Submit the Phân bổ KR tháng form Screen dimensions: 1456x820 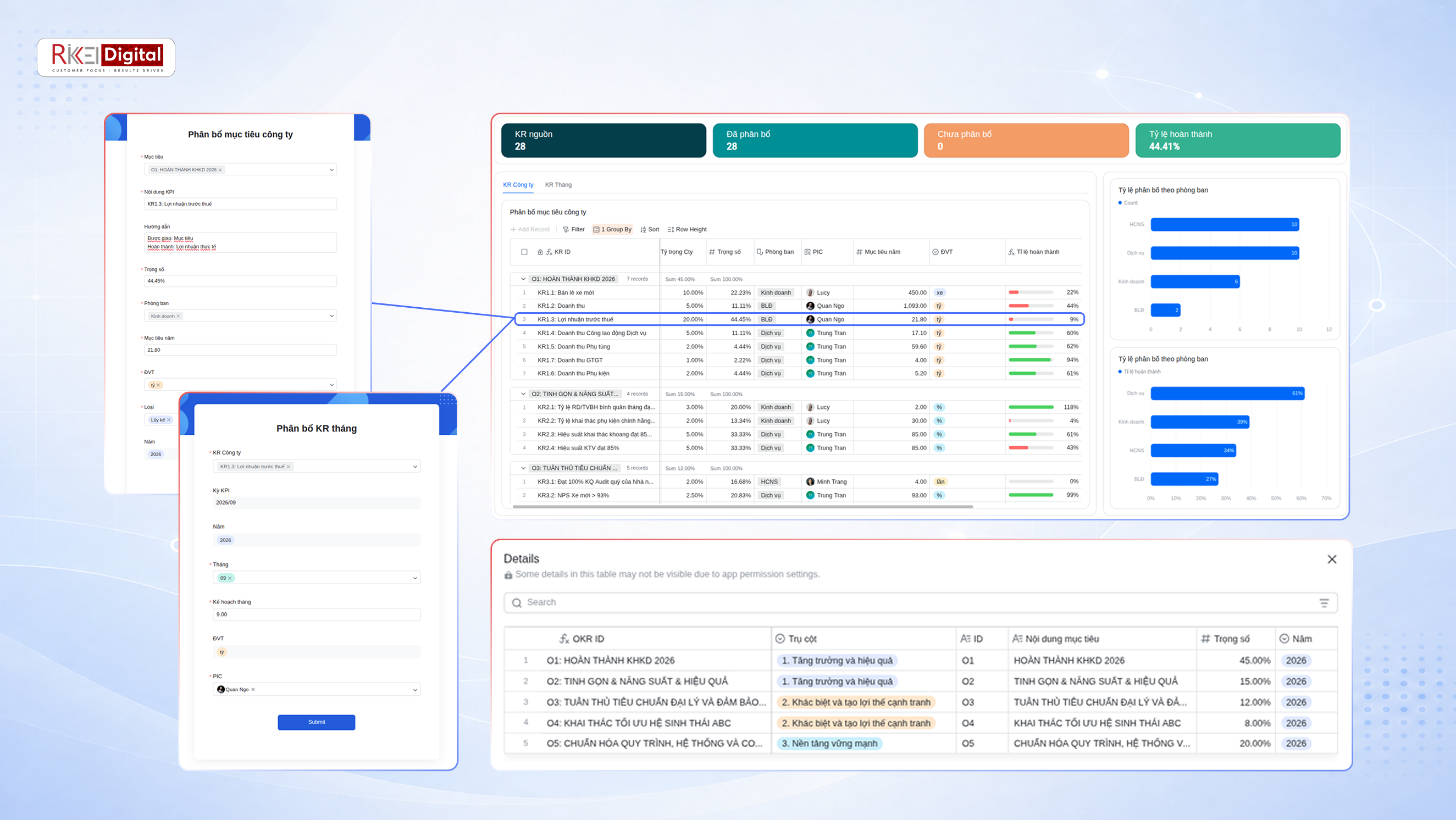pyautogui.click(x=316, y=722)
